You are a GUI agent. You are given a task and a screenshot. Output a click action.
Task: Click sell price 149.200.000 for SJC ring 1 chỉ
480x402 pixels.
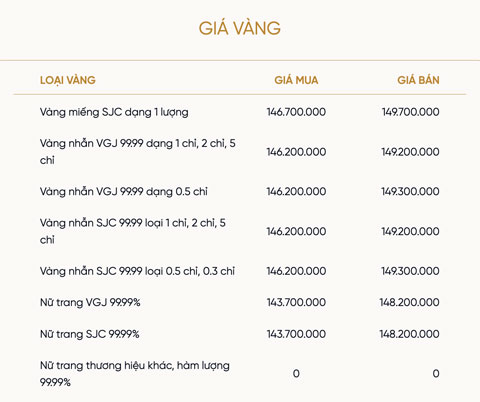pyautogui.click(x=410, y=231)
